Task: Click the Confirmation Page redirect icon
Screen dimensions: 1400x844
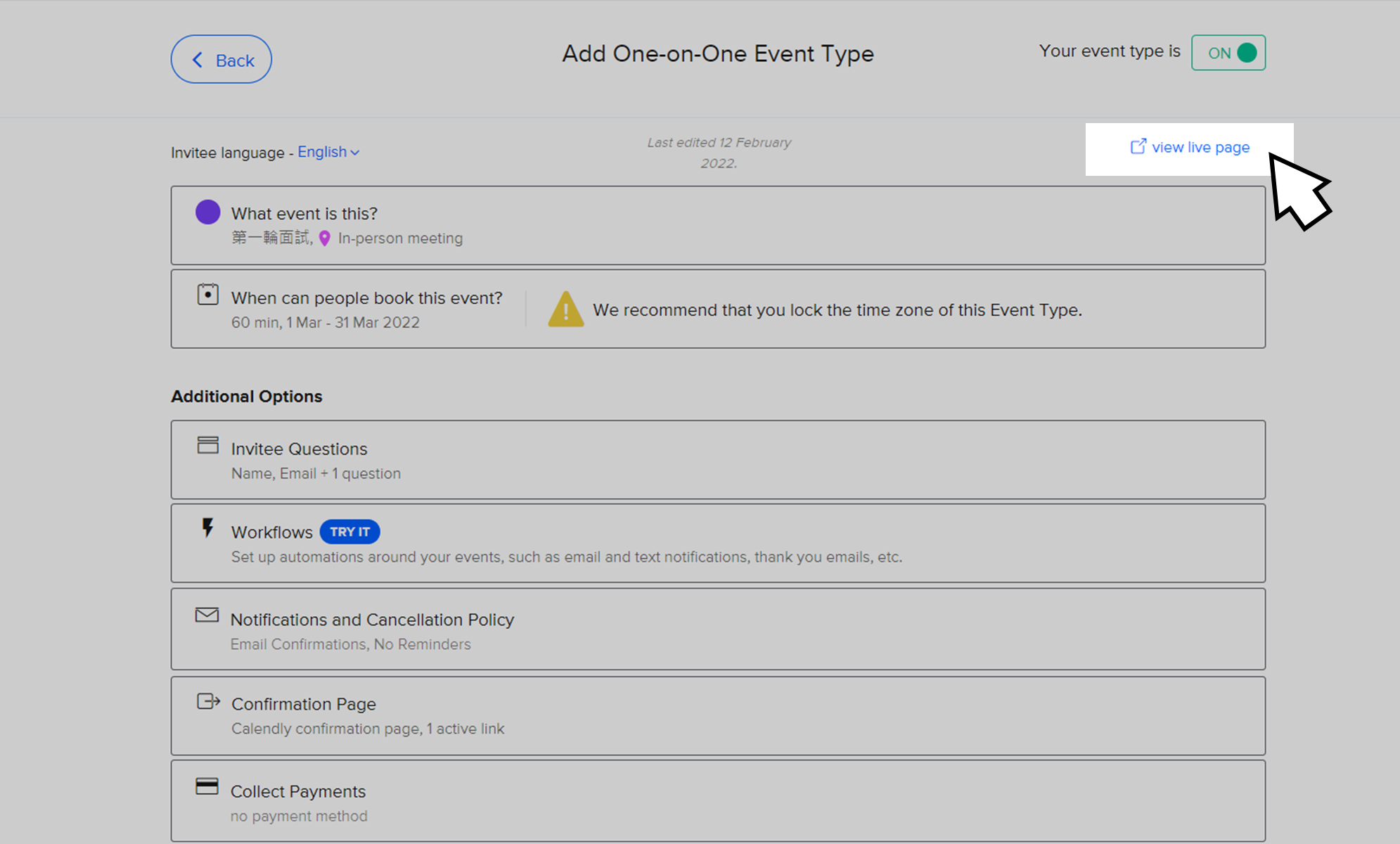Action: click(208, 701)
